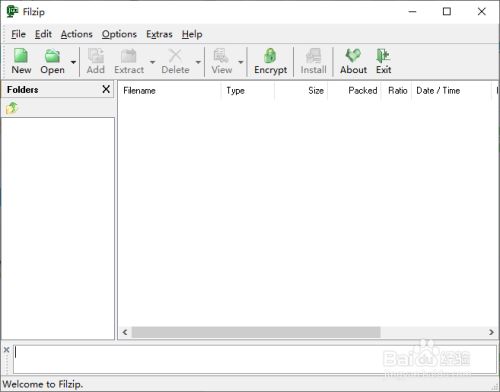Viewport: 500px width, 392px height.
Task: Click the horizontal scrollbar left arrow
Action: (125, 332)
